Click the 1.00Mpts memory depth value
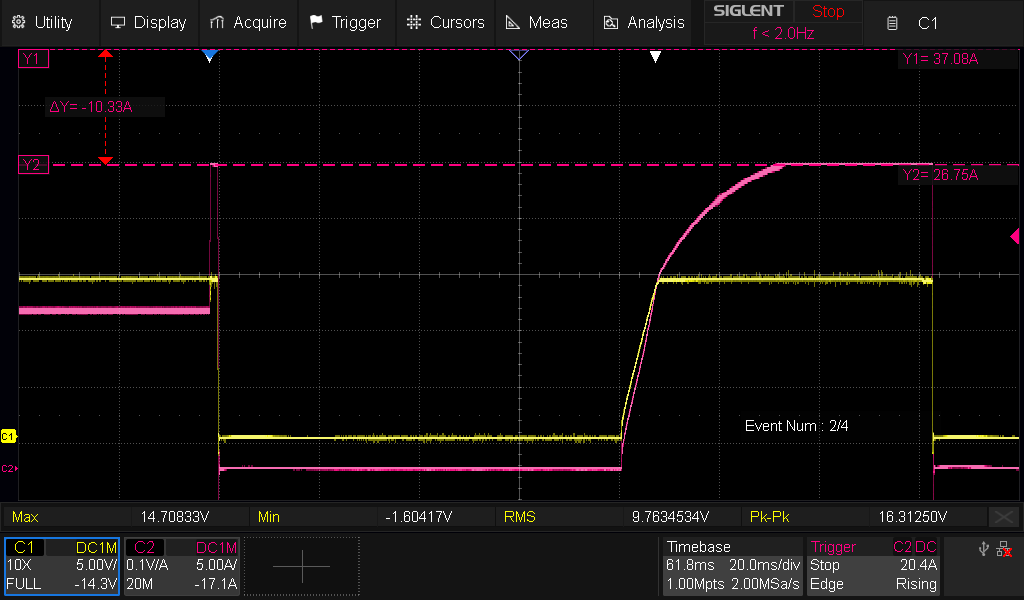The height and width of the screenshot is (600, 1024). pos(695,584)
